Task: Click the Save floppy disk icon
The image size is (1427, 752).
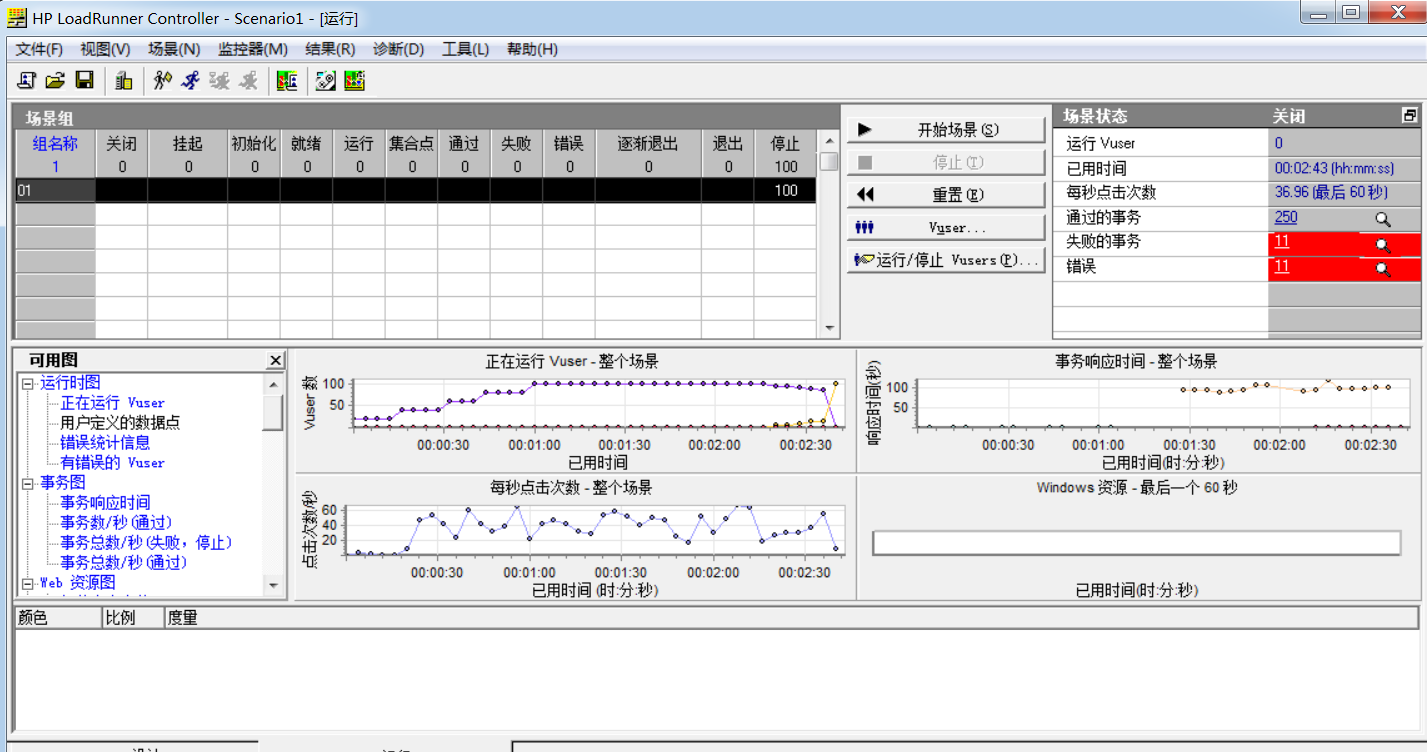Action: pyautogui.click(x=85, y=81)
